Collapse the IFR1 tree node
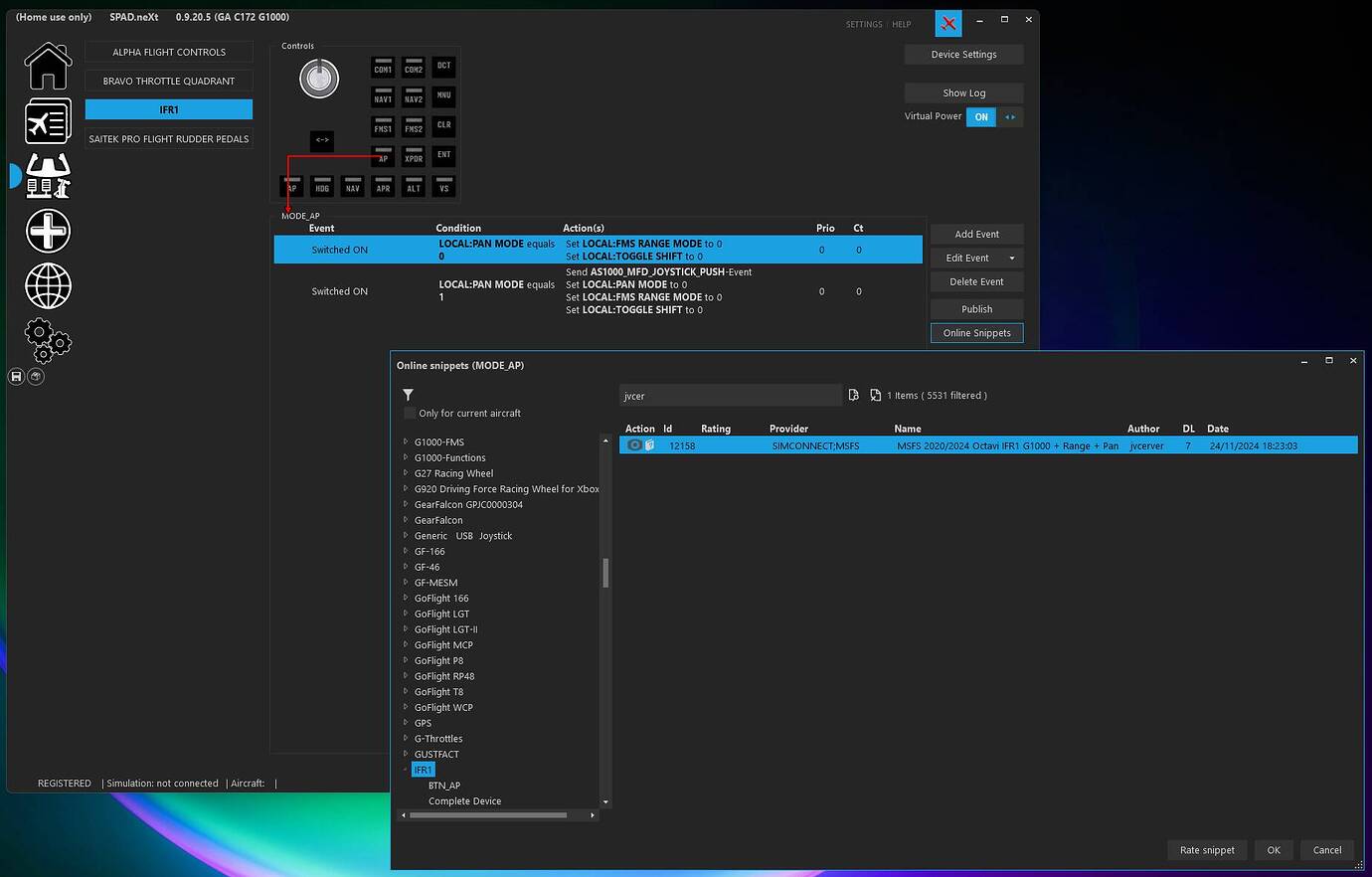Screen dimensions: 1372x877 click(x=405, y=769)
